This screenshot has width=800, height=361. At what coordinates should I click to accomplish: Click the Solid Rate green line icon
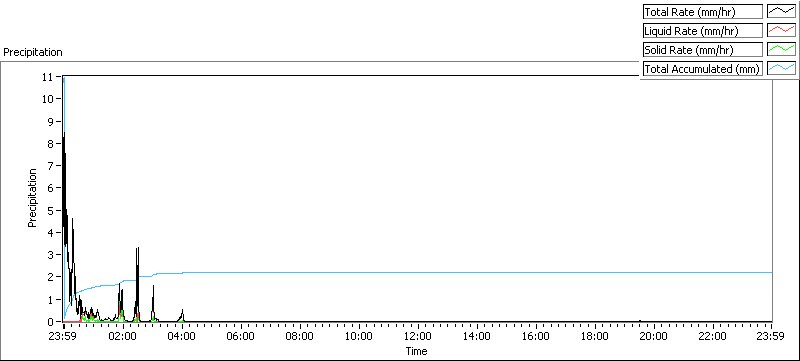(781, 49)
